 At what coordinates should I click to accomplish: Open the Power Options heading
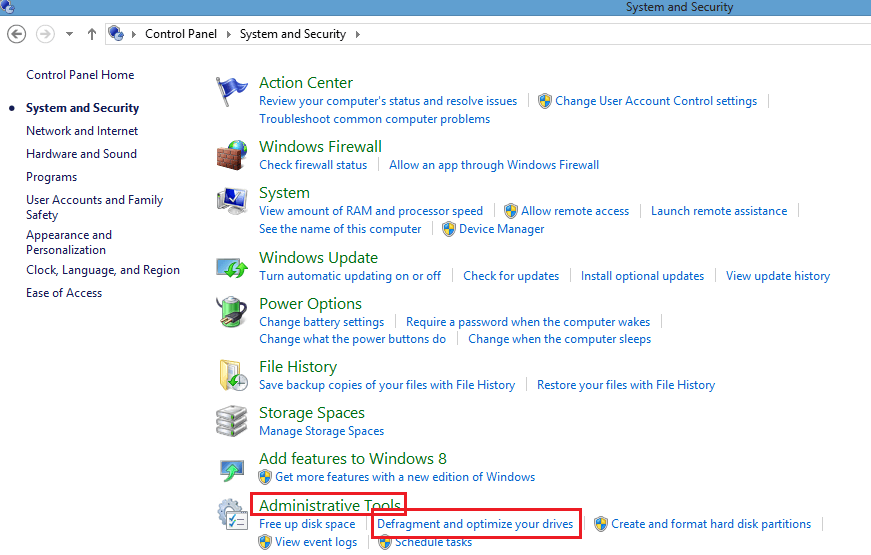[x=310, y=304]
